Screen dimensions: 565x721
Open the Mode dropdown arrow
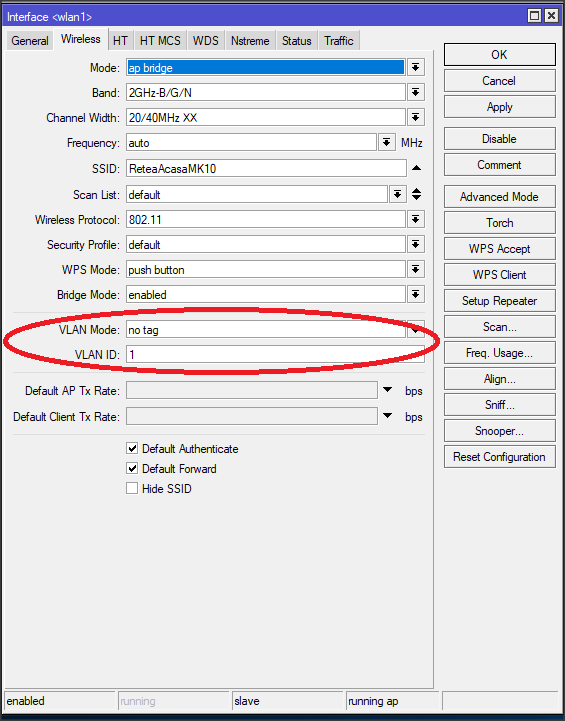coord(416,68)
